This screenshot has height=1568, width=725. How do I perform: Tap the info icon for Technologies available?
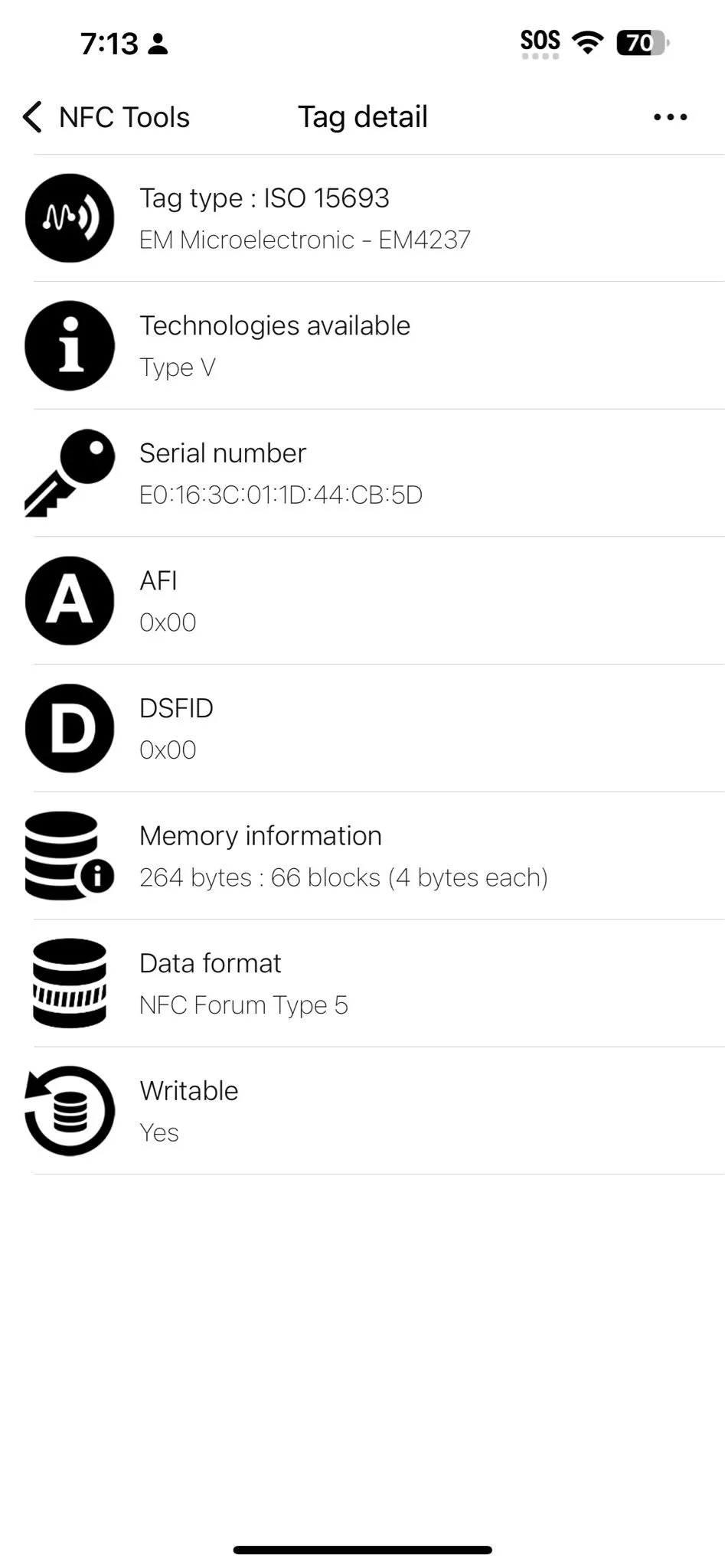coord(70,345)
